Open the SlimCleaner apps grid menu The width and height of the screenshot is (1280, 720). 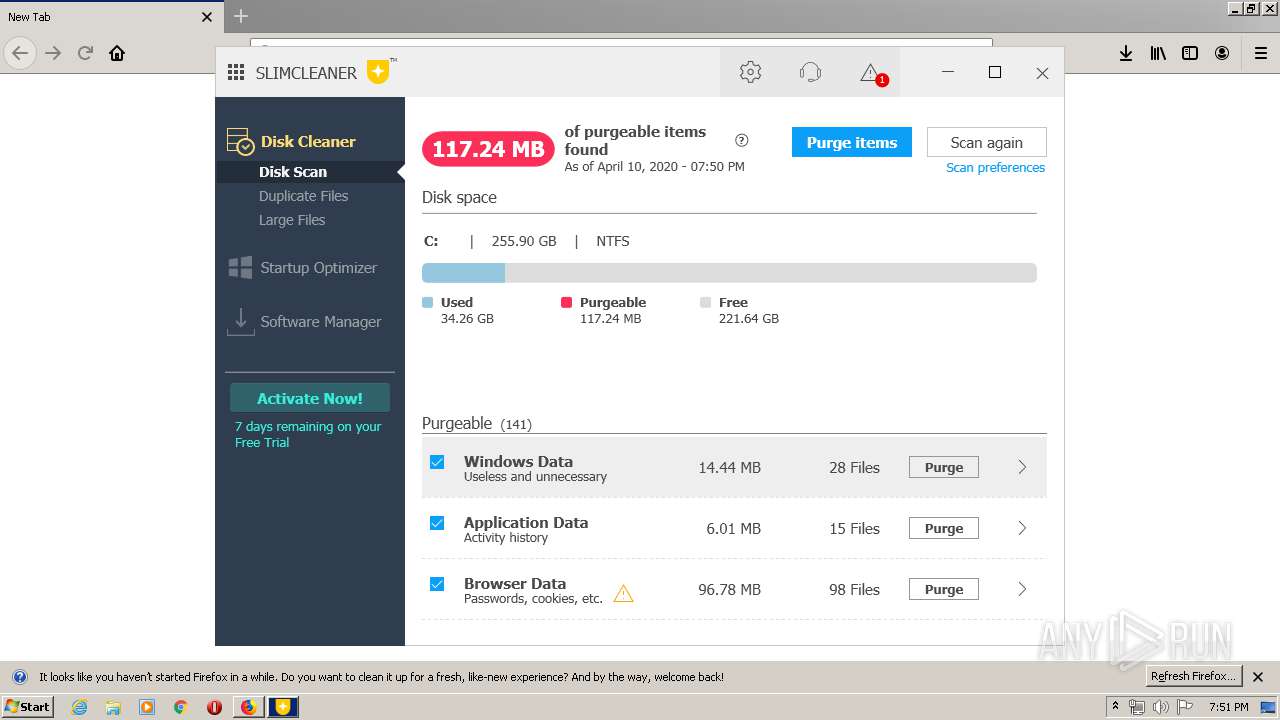(x=236, y=72)
